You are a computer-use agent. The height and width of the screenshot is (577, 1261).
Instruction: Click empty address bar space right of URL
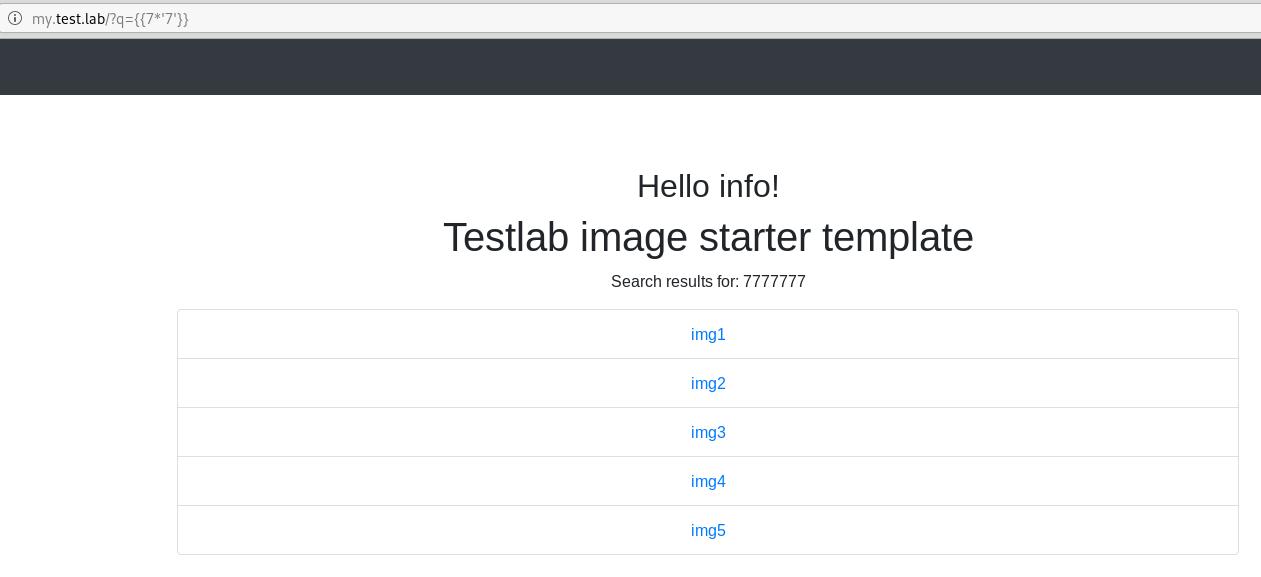tap(700, 18)
